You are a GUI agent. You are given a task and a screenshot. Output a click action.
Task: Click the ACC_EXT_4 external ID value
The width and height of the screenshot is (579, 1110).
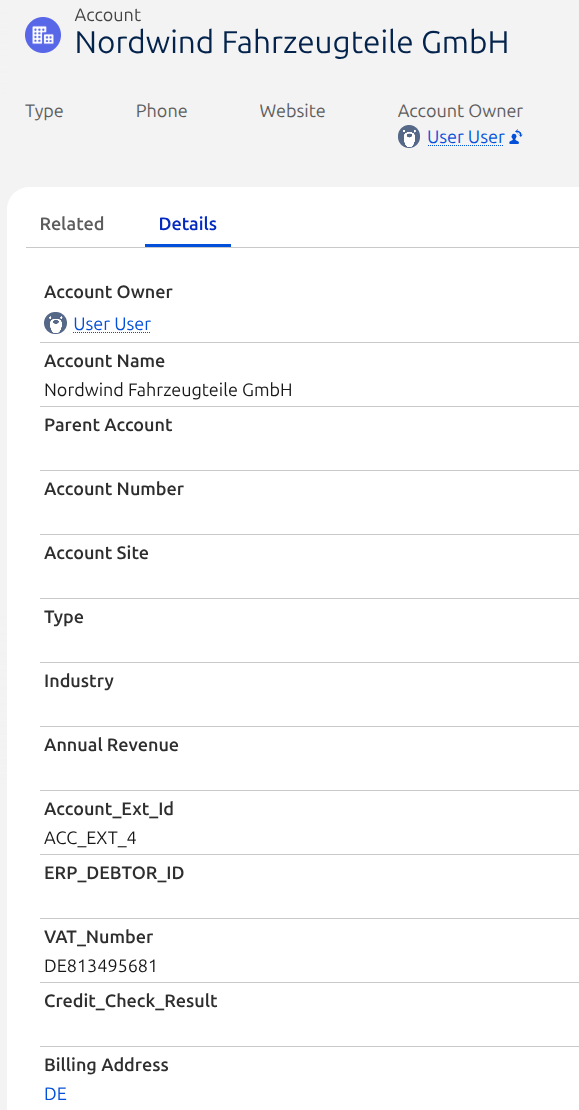pos(90,838)
